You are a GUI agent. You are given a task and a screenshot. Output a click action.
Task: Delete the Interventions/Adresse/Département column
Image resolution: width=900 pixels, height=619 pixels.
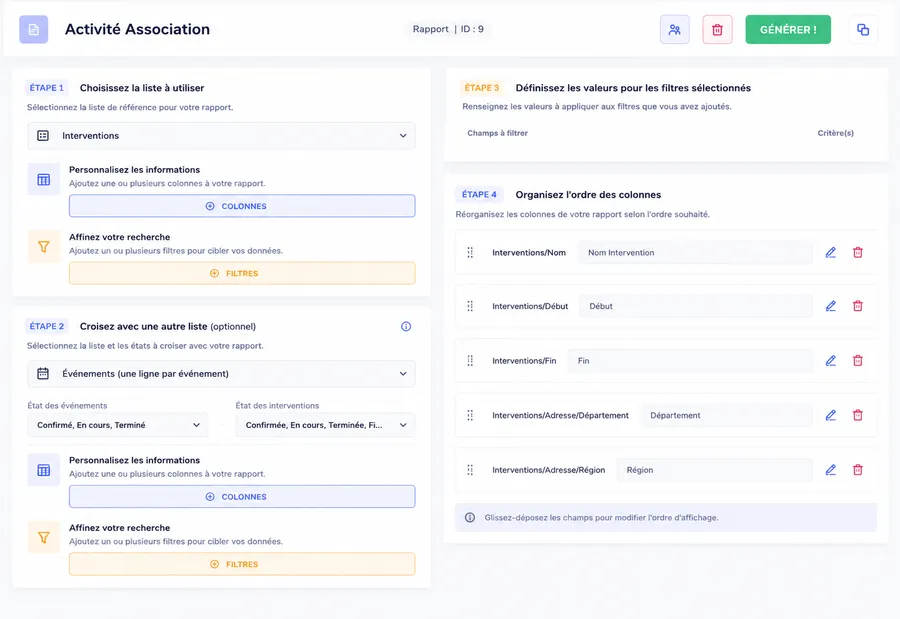(858, 415)
